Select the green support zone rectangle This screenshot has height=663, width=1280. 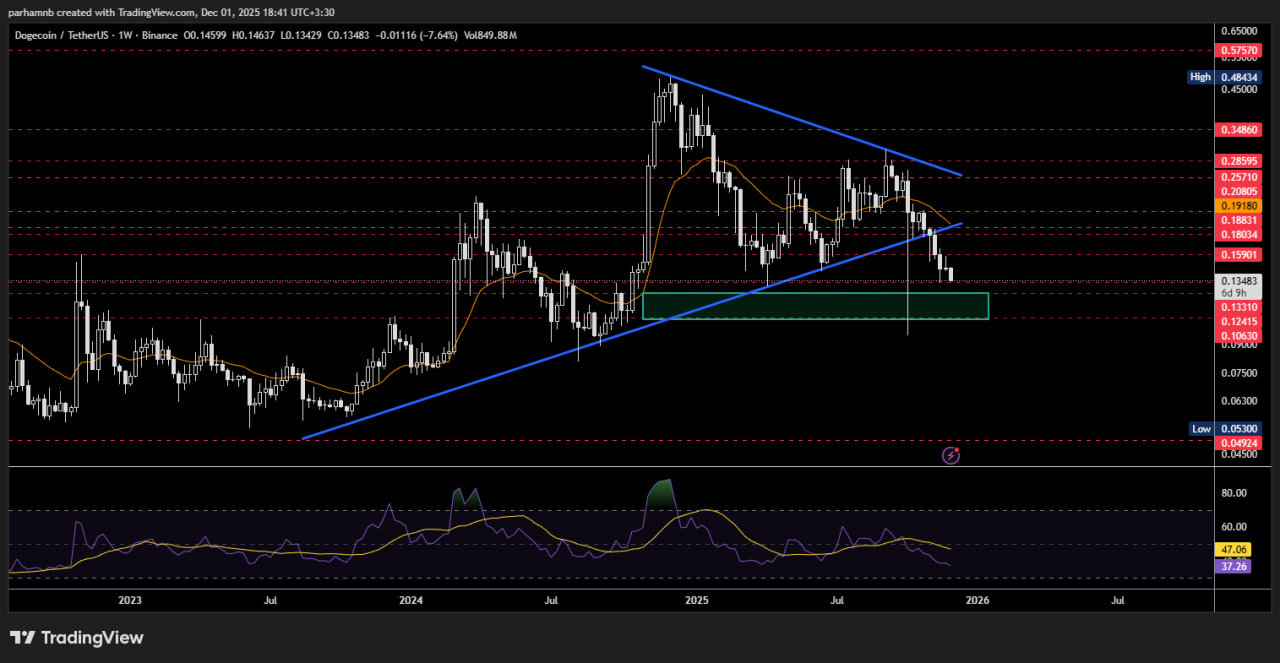coord(815,306)
